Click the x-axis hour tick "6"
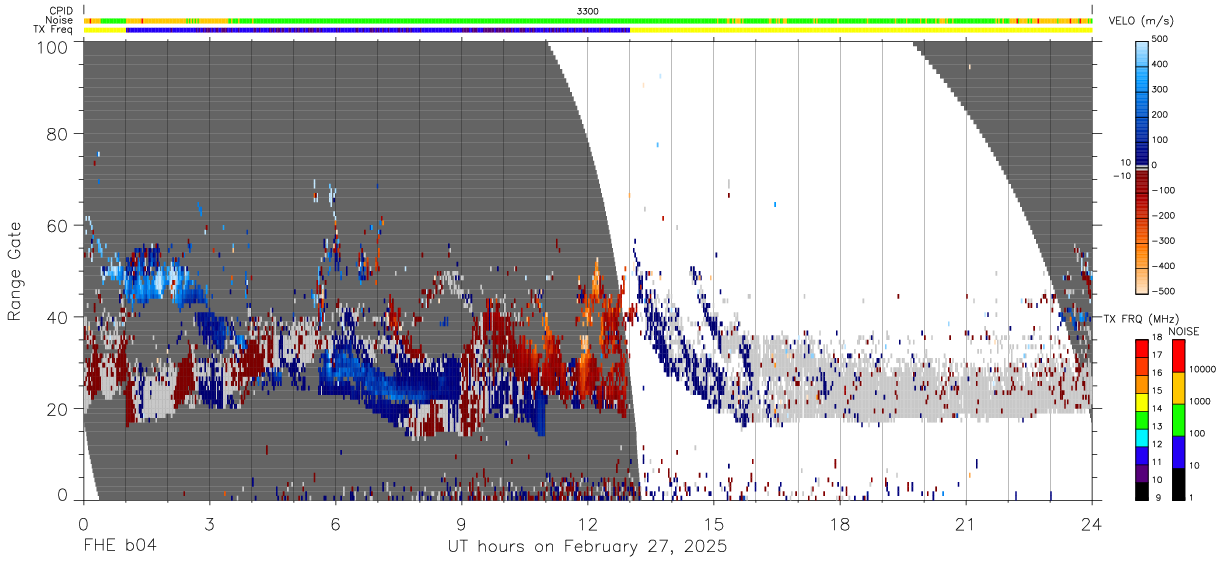This screenshot has height=567, width=1228. click(335, 524)
